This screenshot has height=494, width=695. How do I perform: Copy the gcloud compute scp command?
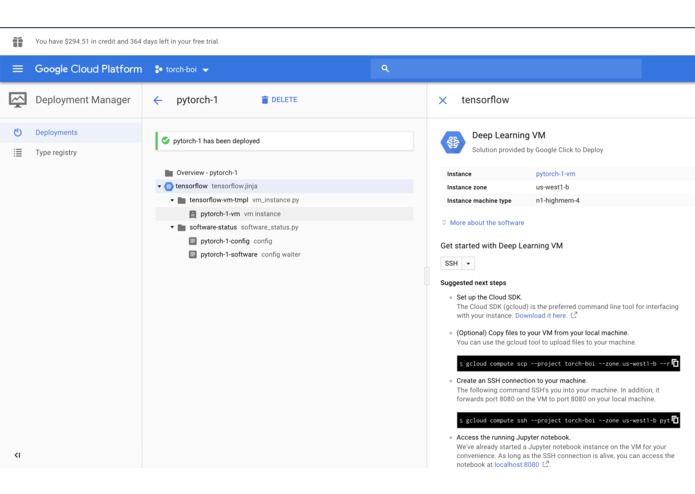675,363
